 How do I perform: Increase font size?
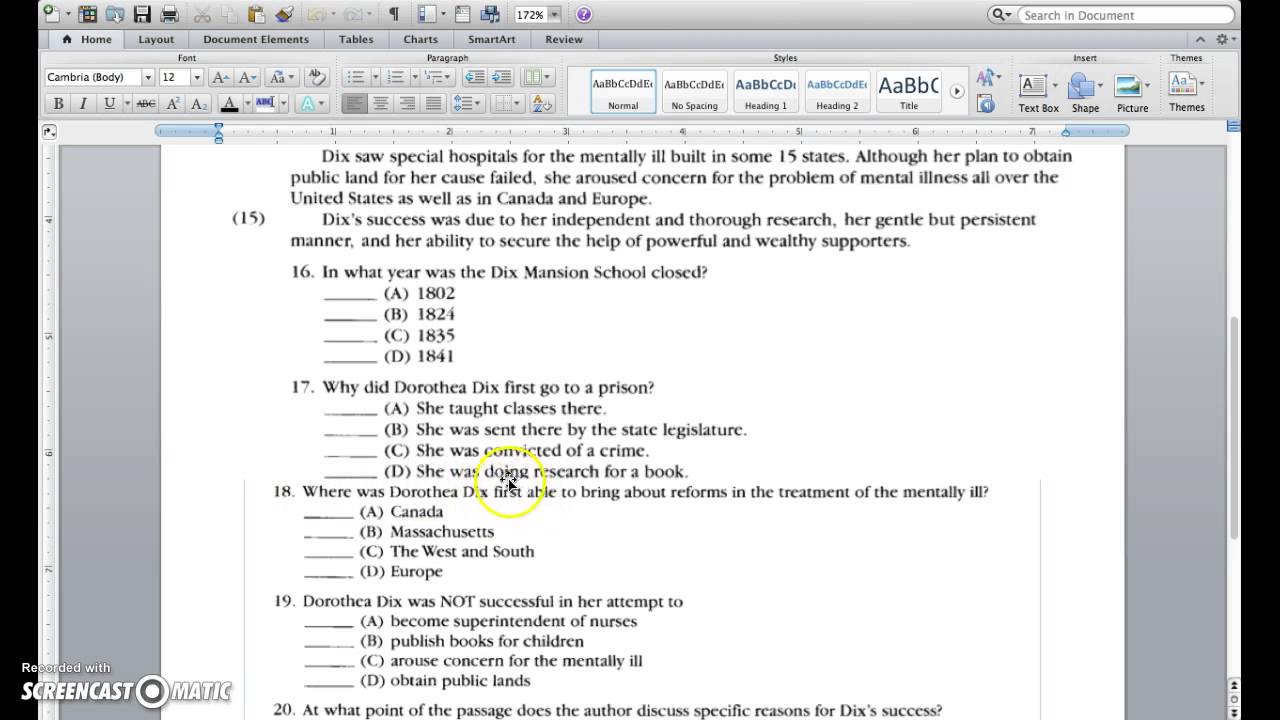click(x=222, y=77)
